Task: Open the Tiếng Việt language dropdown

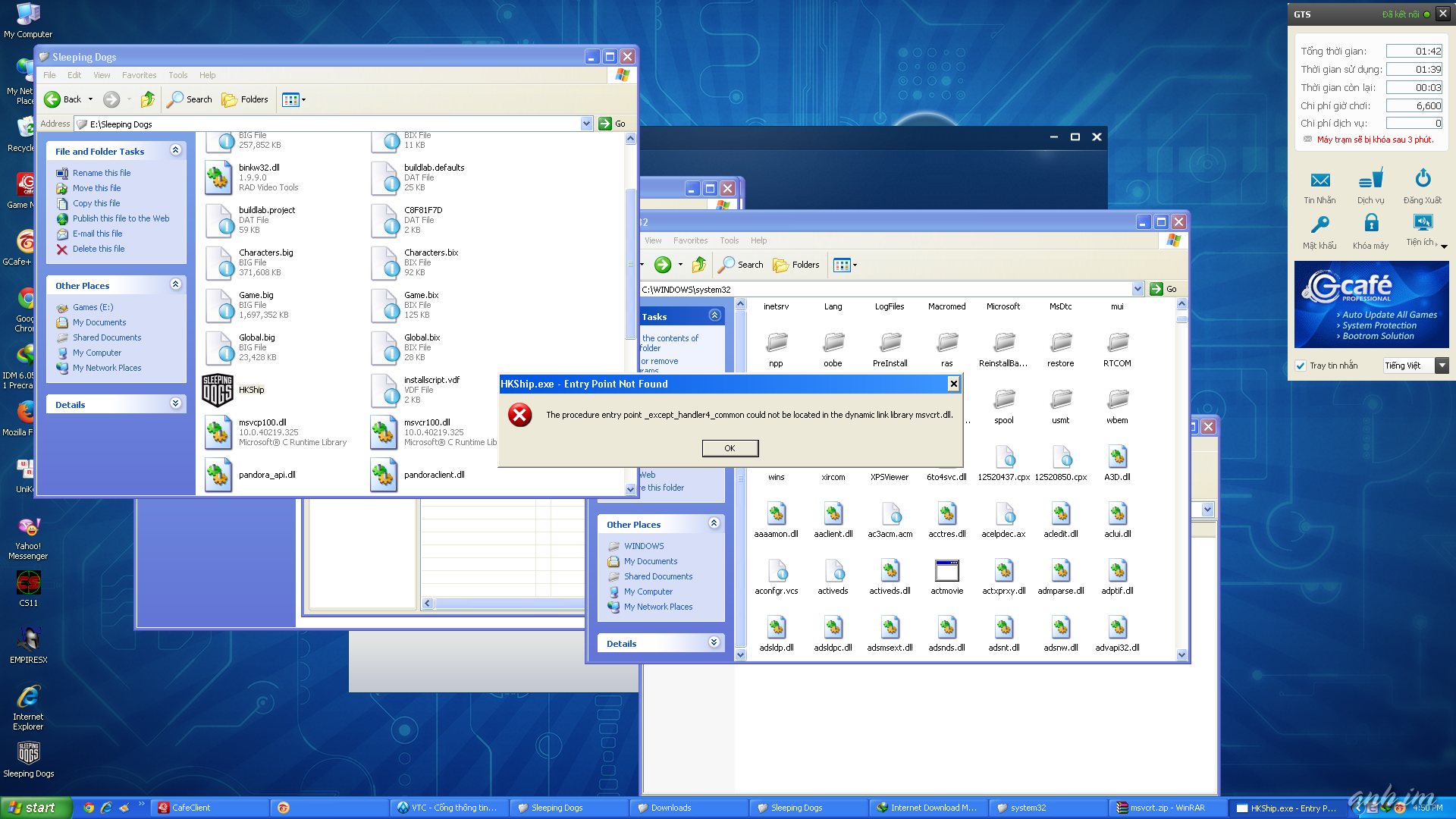Action: point(1442,366)
